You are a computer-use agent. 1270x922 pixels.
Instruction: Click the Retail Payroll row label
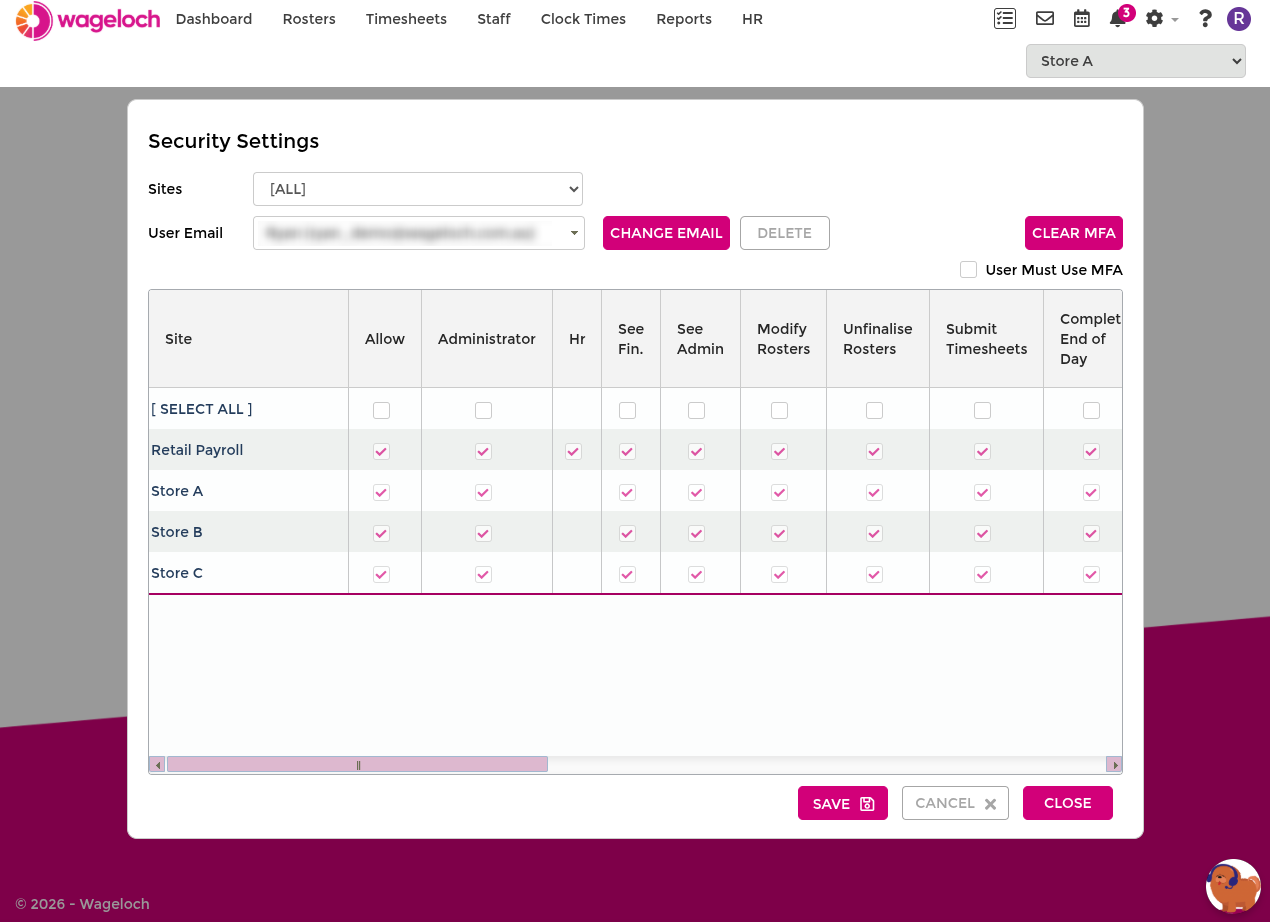[x=197, y=450]
